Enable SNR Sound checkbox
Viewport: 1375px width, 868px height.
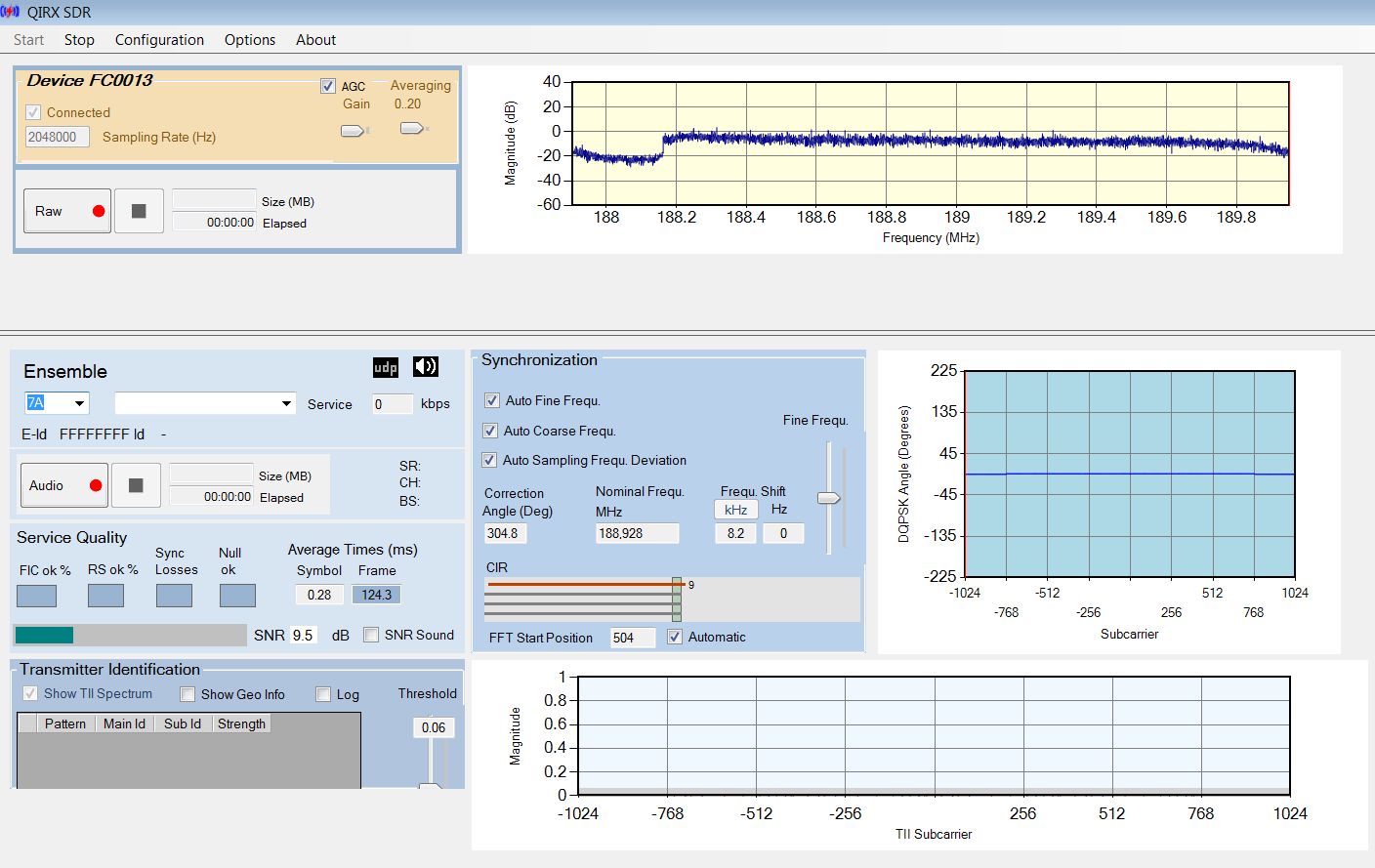tap(371, 635)
